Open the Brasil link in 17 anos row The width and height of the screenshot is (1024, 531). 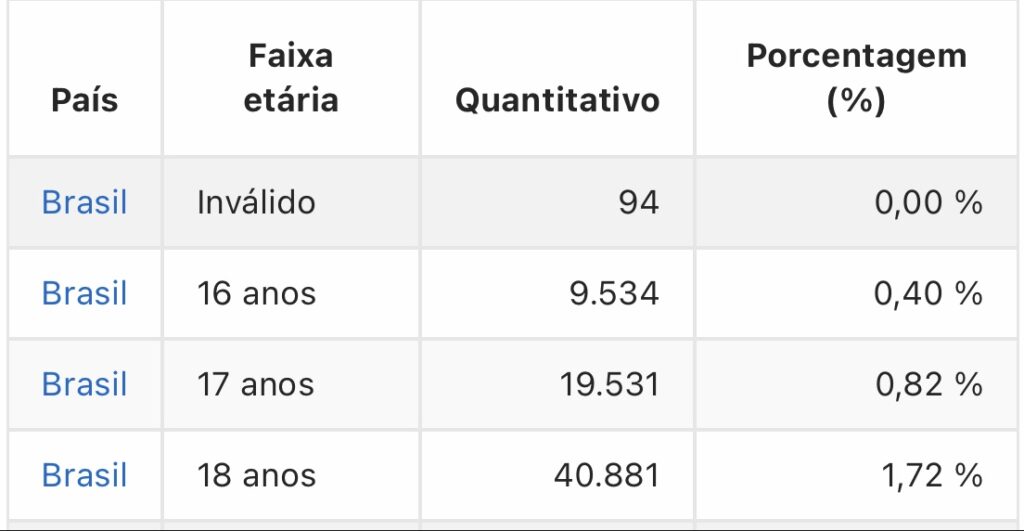pos(84,383)
